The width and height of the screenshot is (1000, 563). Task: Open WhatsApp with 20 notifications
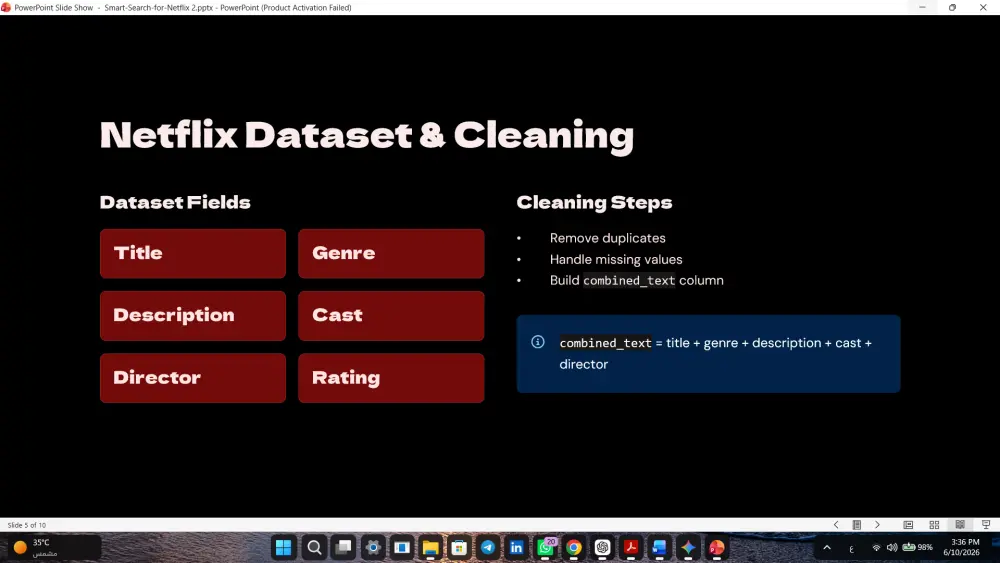545,547
